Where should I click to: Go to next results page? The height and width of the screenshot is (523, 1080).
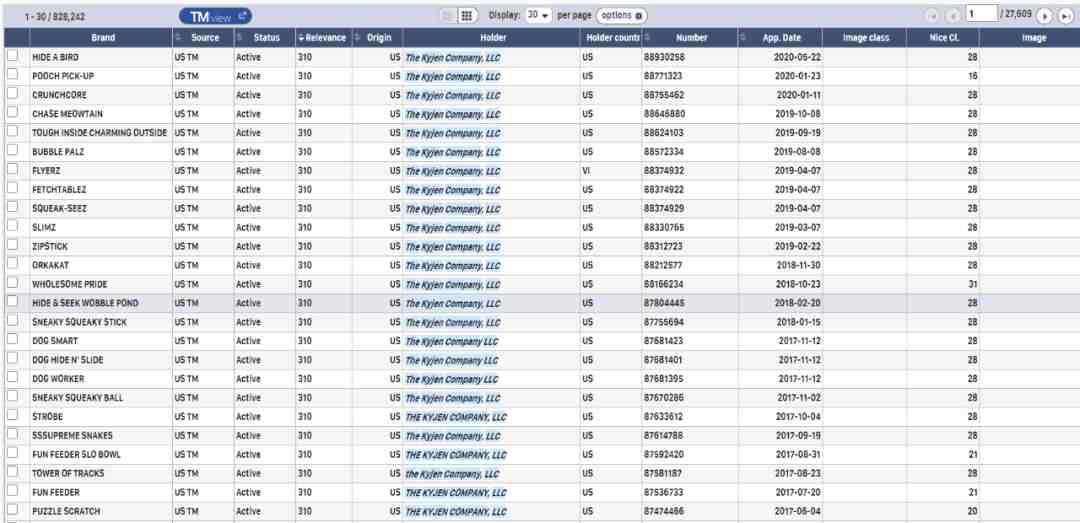click(x=1044, y=16)
